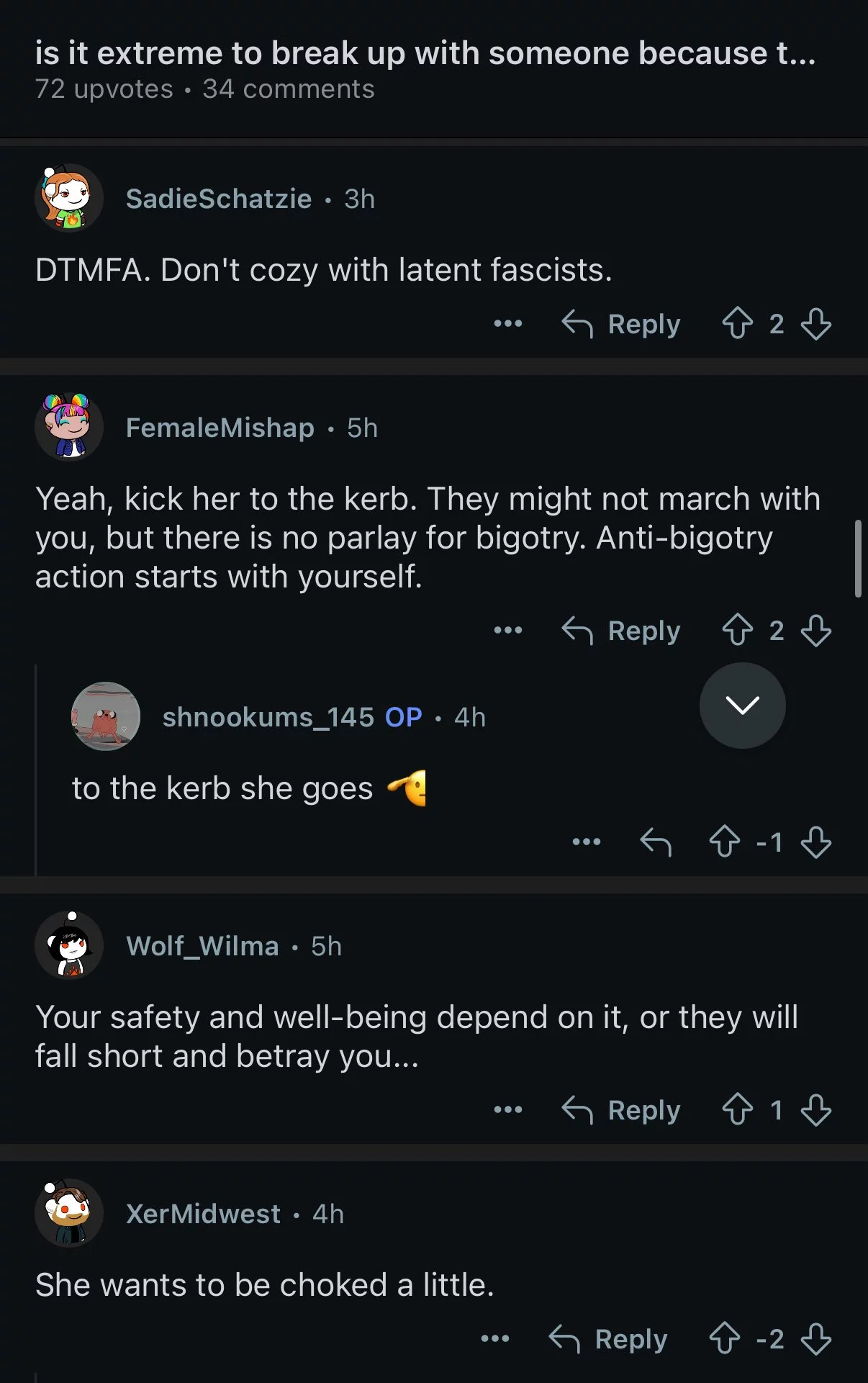868x1383 pixels.
Task: Upvote FemaleMishap's comment
Action: (737, 630)
